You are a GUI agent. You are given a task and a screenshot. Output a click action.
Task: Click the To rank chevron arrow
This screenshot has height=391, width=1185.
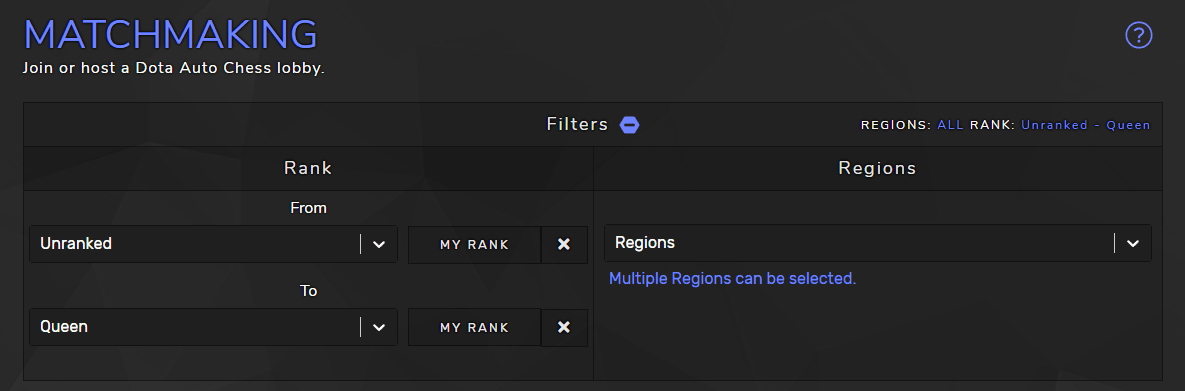(x=379, y=327)
